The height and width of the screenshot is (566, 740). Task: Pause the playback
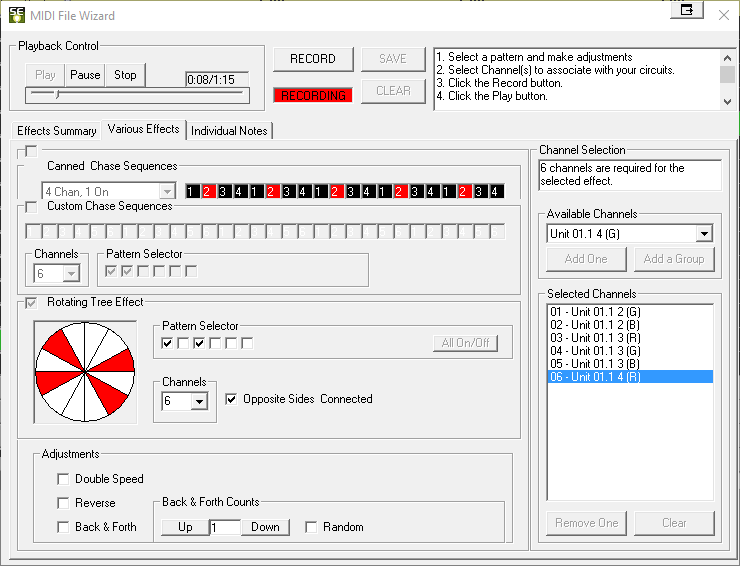click(85, 75)
